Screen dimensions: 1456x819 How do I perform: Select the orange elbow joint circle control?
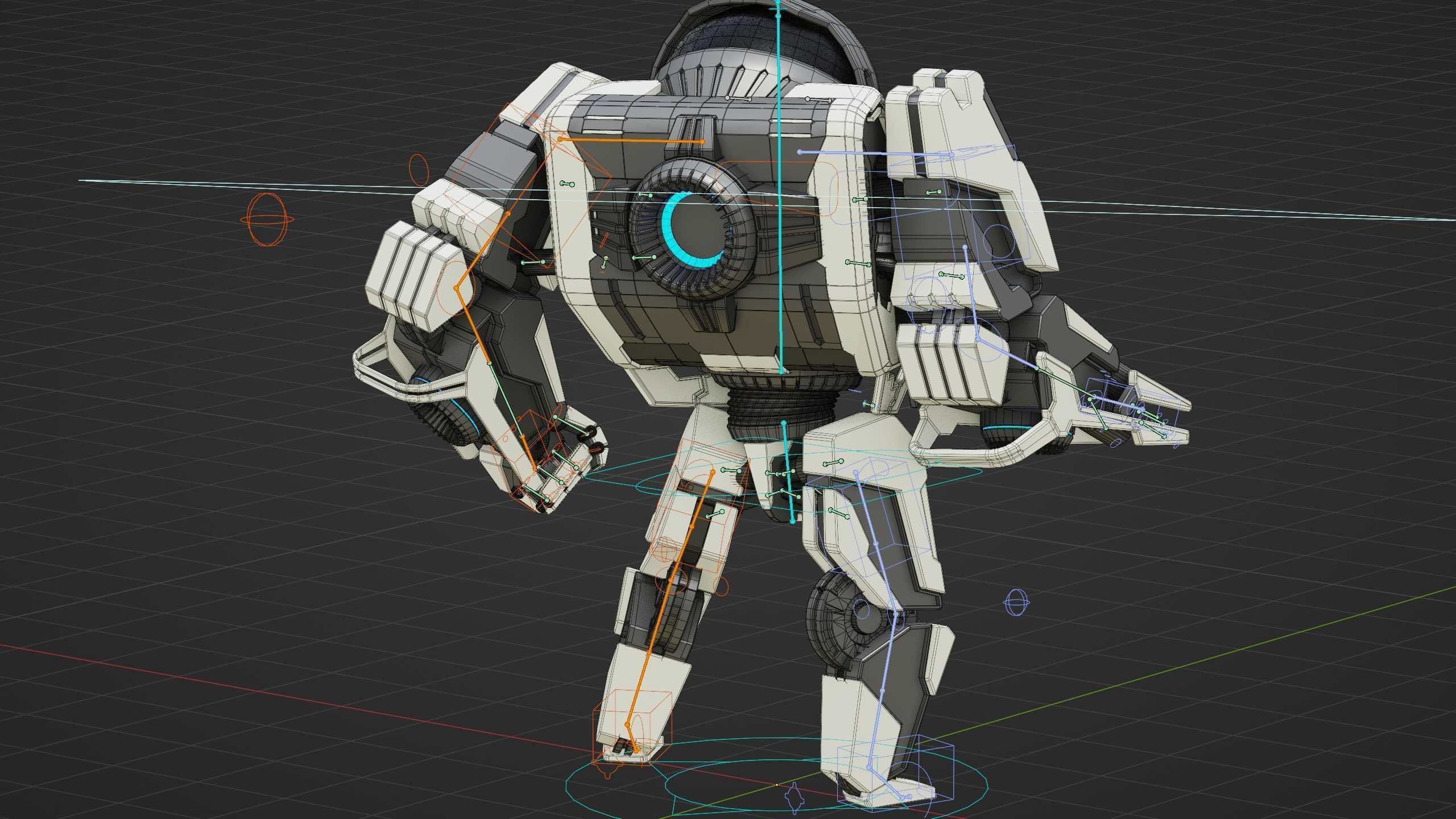456,288
